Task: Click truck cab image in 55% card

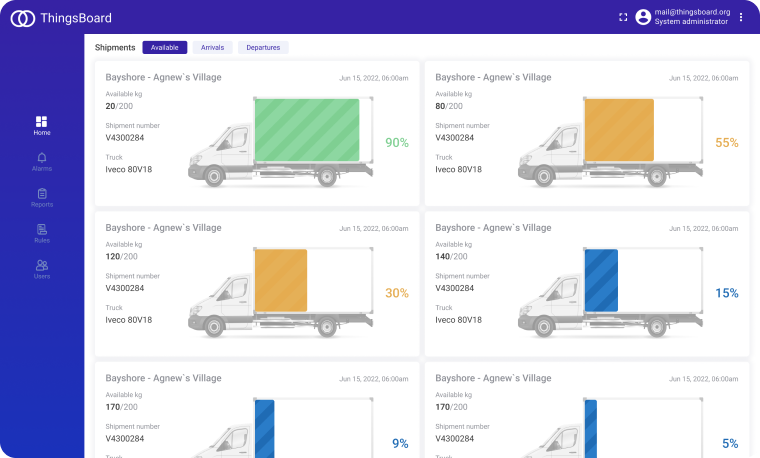Action: tap(552, 155)
